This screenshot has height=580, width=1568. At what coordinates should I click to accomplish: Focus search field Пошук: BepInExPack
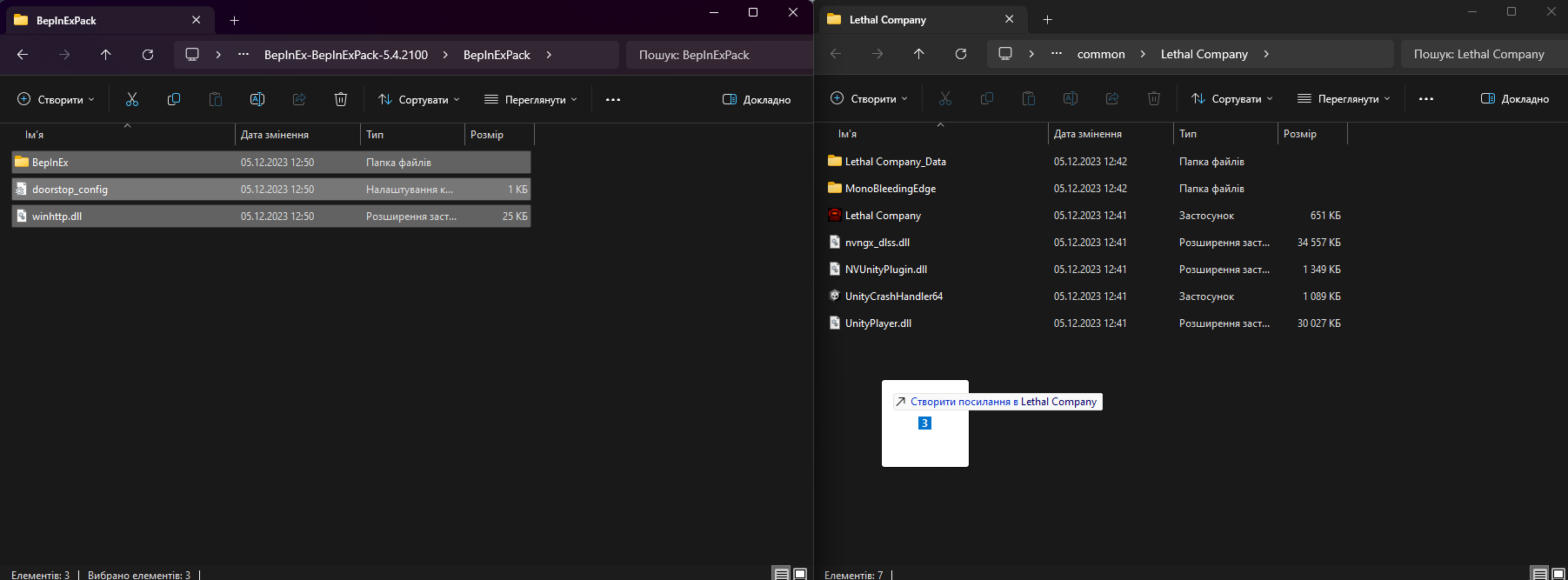(718, 55)
